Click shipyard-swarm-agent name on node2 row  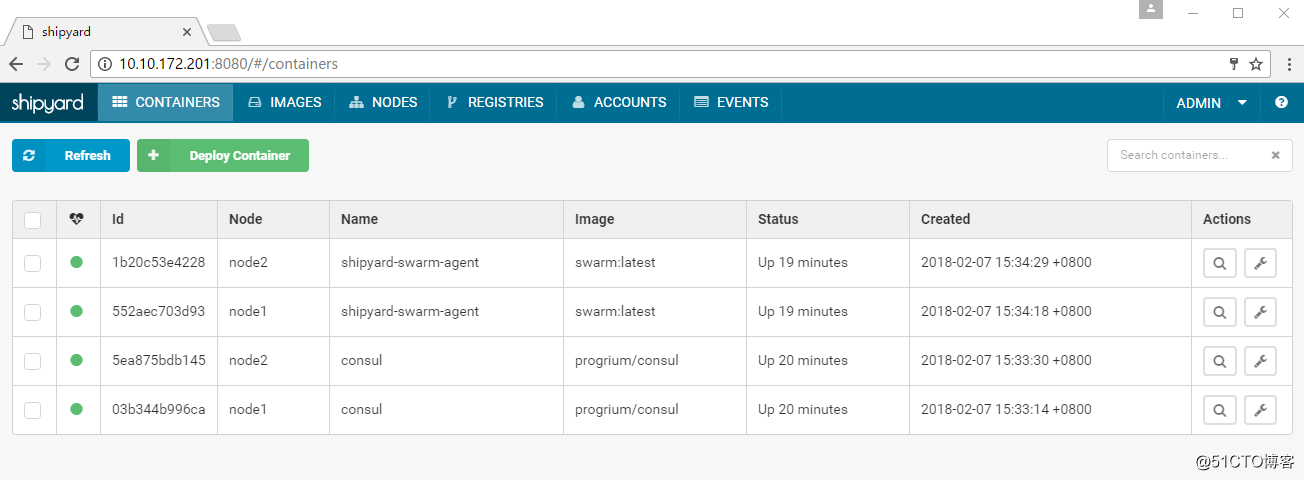pyautogui.click(x=410, y=263)
